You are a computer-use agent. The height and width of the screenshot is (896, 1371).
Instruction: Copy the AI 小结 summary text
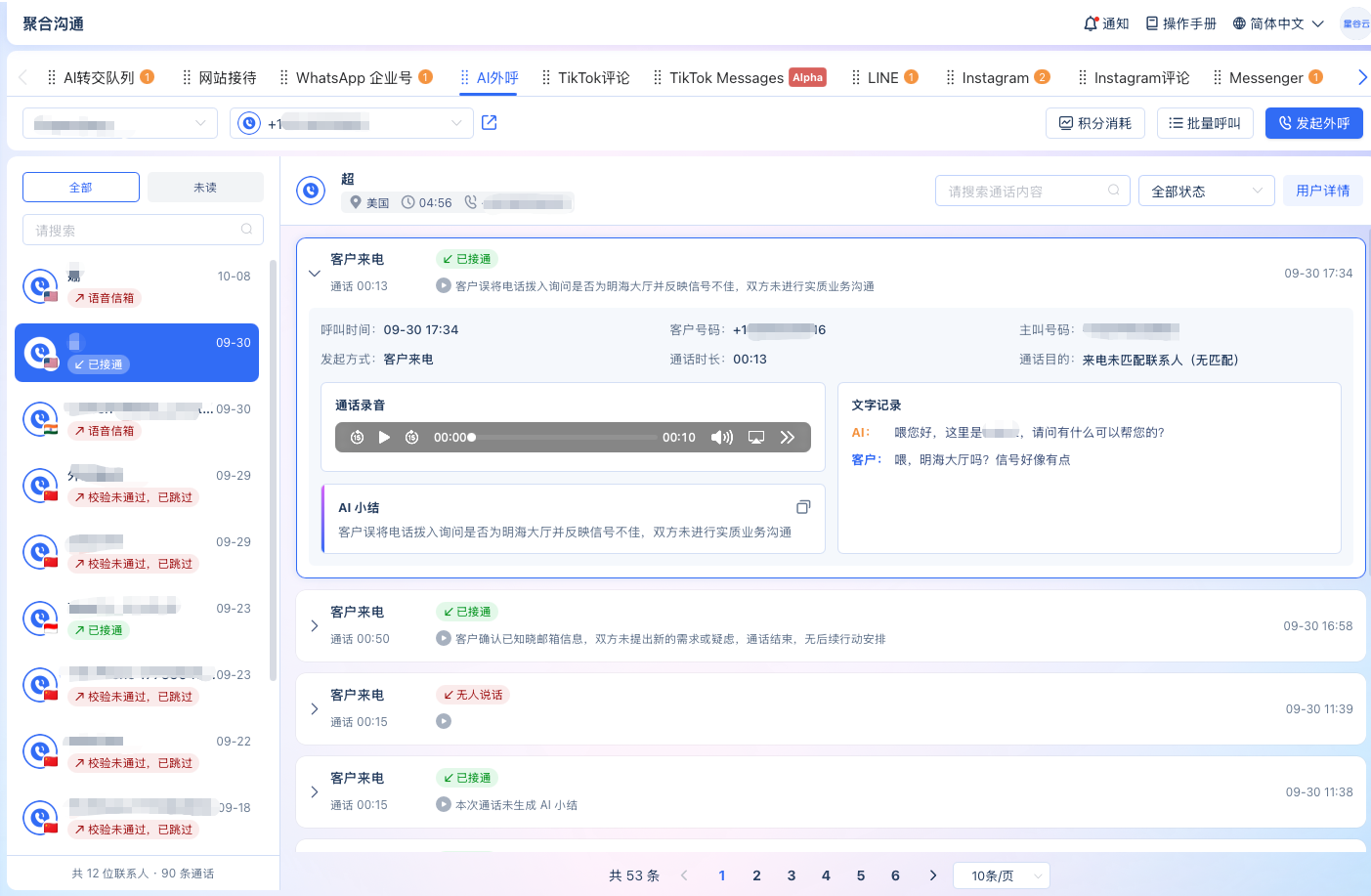803,507
